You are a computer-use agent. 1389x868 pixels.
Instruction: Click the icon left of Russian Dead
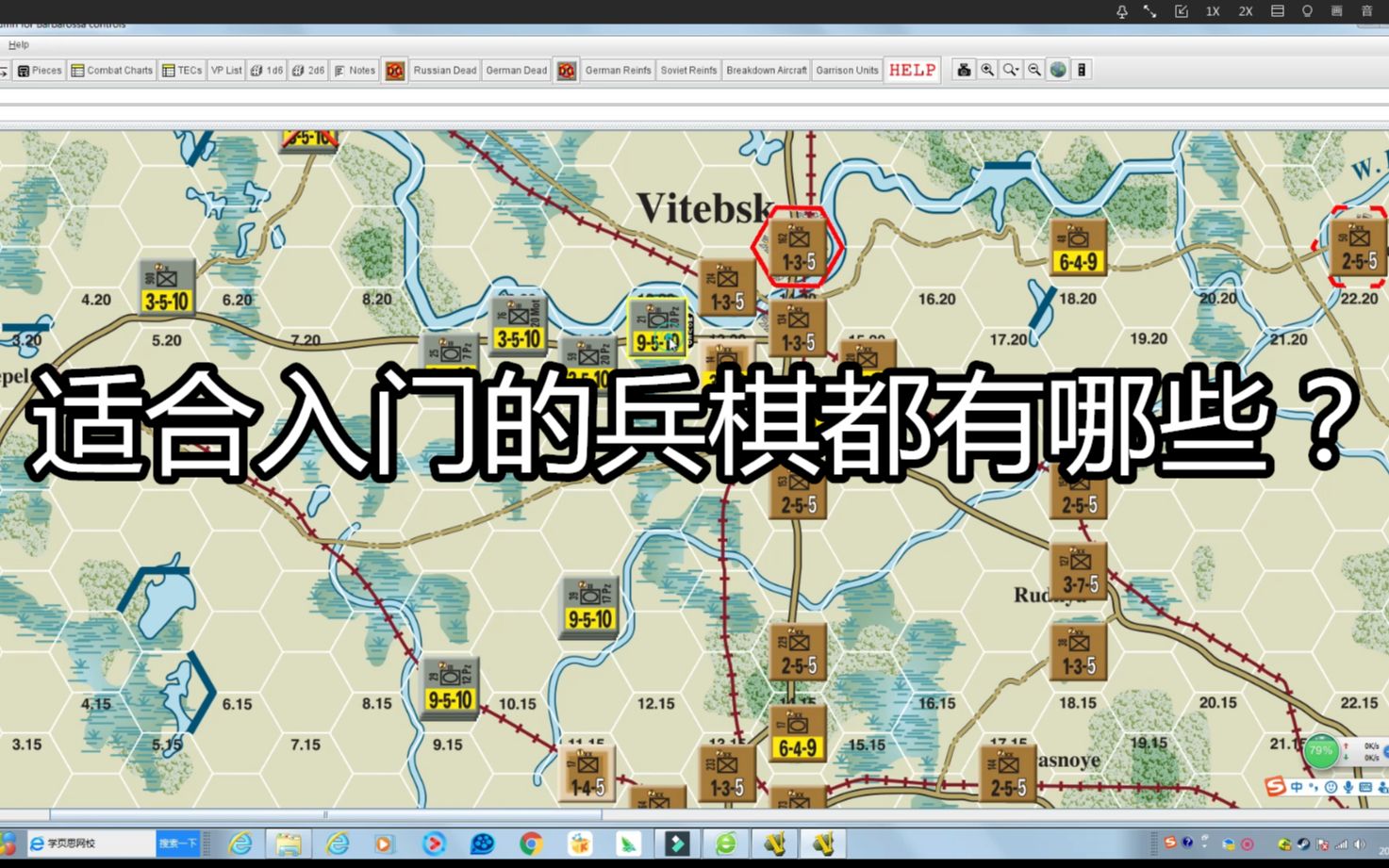tap(394, 71)
